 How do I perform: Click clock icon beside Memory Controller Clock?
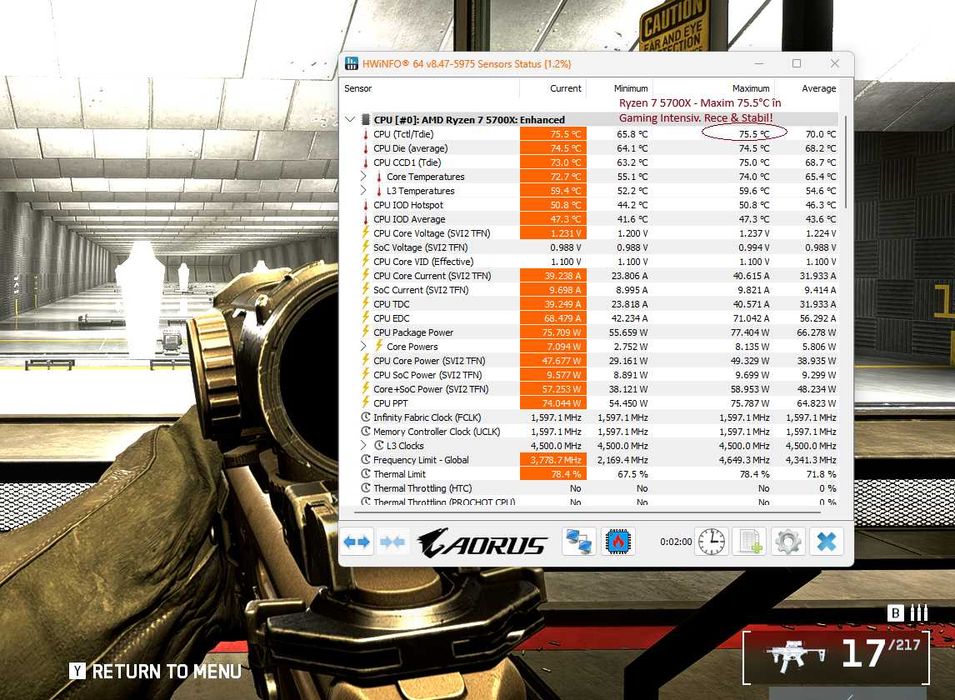pos(365,431)
